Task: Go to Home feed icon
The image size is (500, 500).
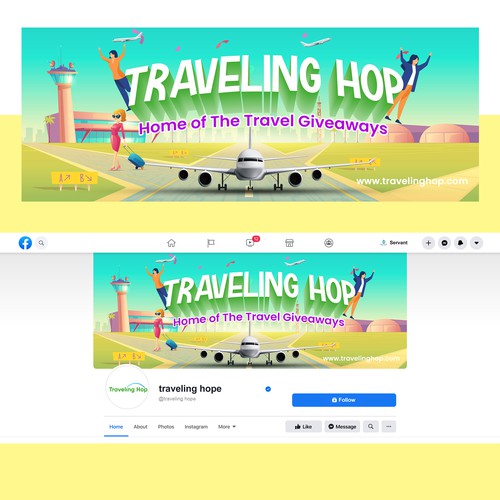Action: (171, 243)
